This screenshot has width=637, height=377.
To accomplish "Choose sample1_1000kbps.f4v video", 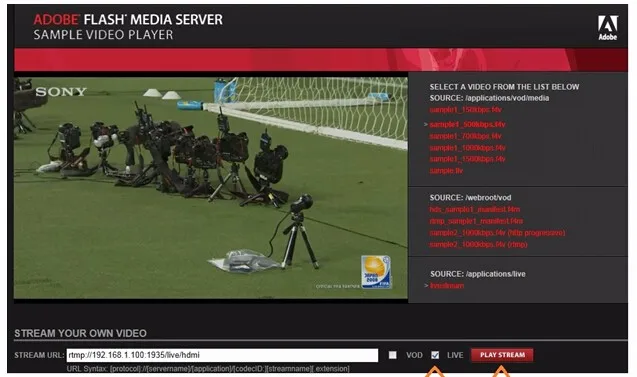I will point(468,148).
